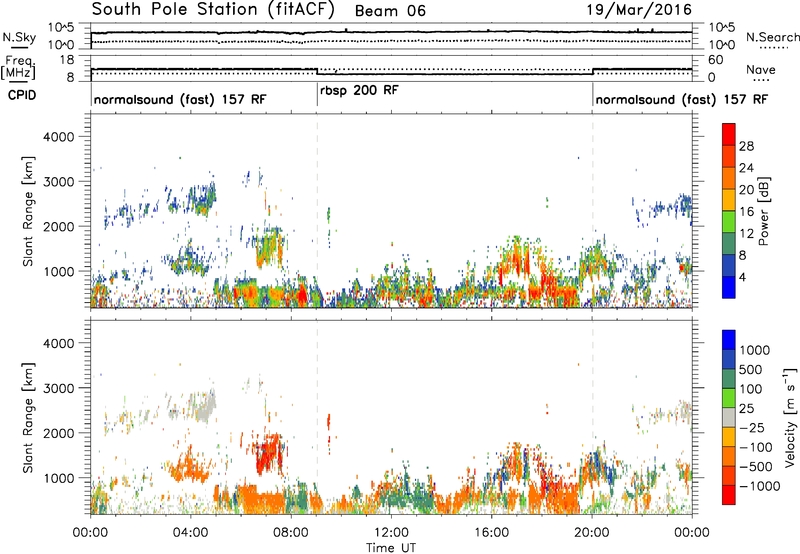
Task: Select the 'Freq. [MHz]' axis label
Action: click(x=18, y=68)
